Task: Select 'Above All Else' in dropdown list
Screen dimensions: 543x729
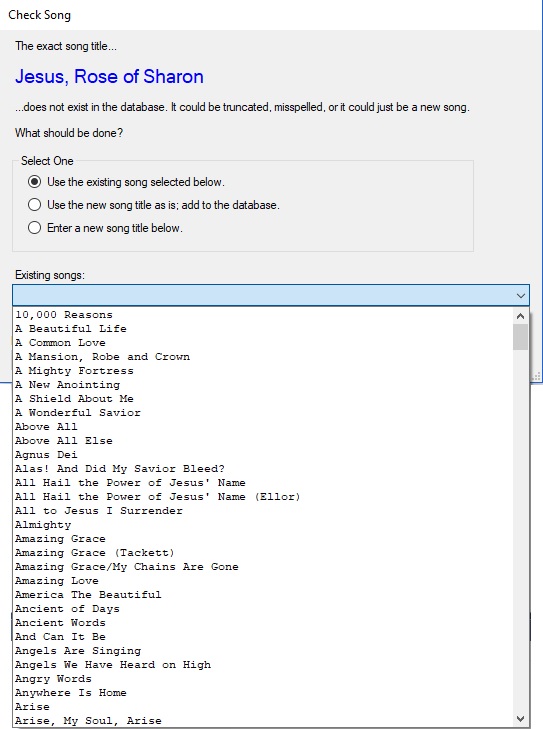Action: click(x=263, y=441)
